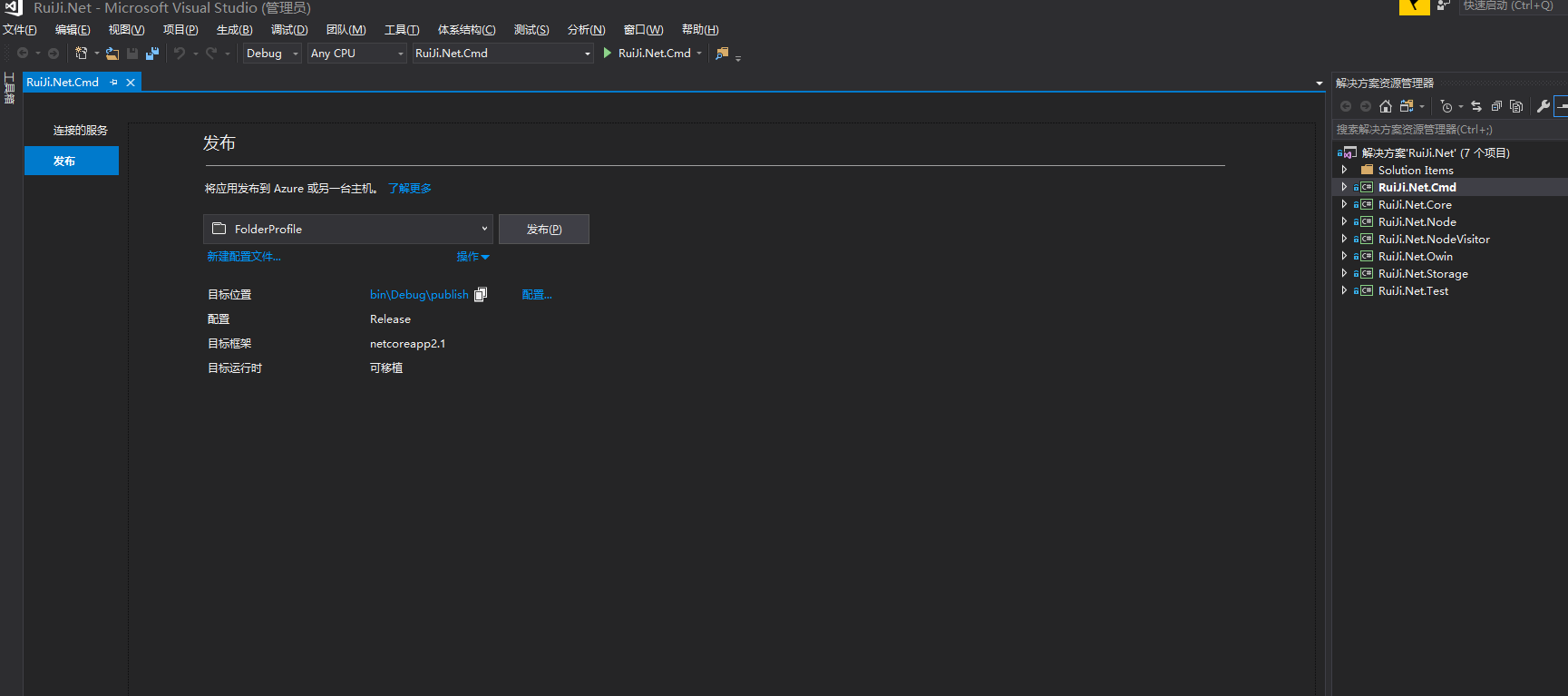
Task: Expand the RuiJi.Net.Node project node
Action: coord(1344,221)
